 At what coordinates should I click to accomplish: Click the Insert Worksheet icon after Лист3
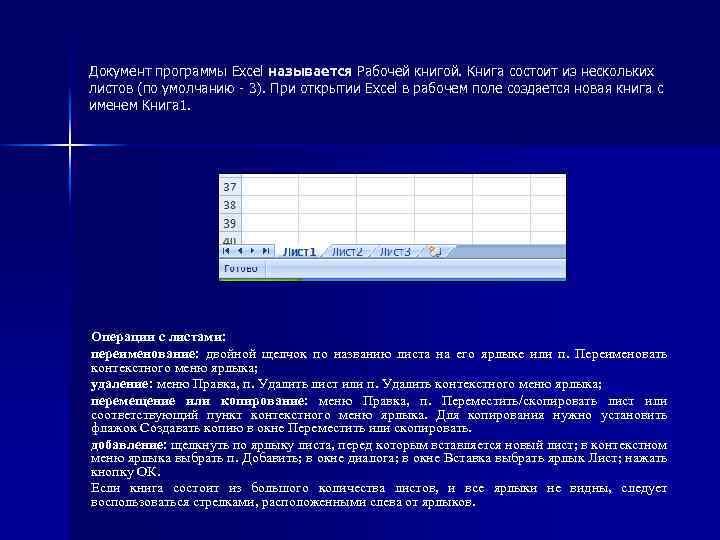pos(434,251)
